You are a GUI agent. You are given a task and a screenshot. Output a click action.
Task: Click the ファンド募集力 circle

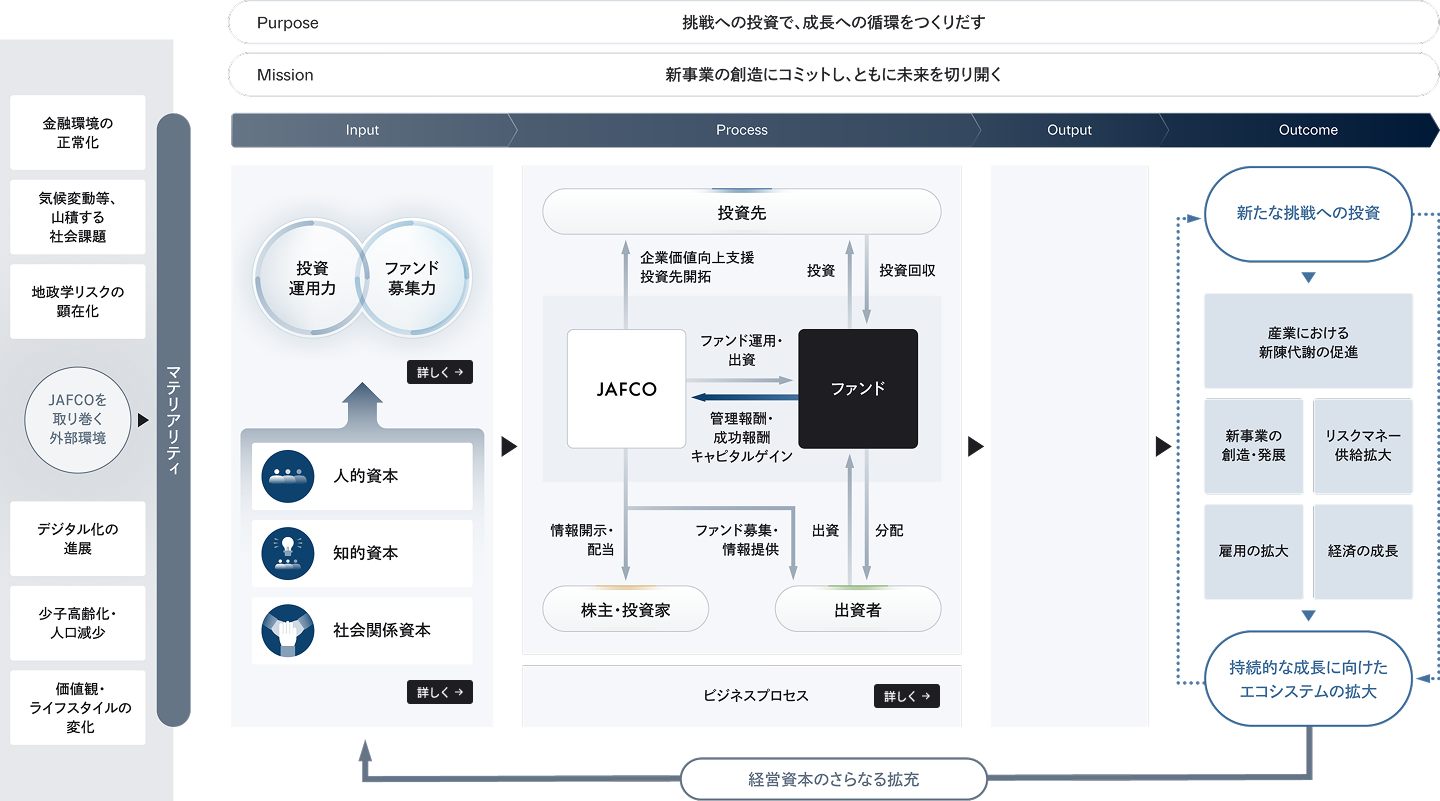pos(412,279)
